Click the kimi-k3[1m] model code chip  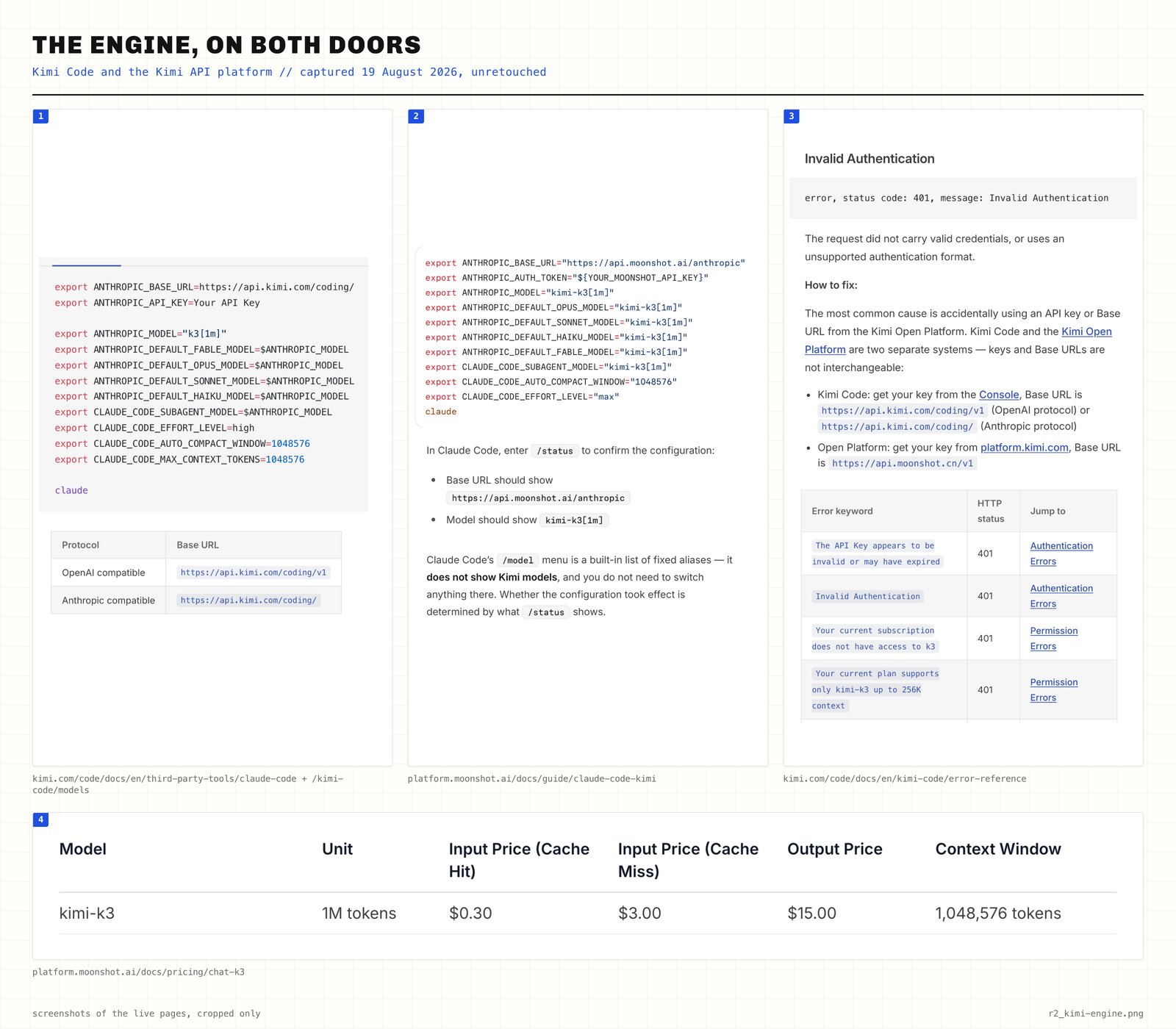(x=574, y=520)
